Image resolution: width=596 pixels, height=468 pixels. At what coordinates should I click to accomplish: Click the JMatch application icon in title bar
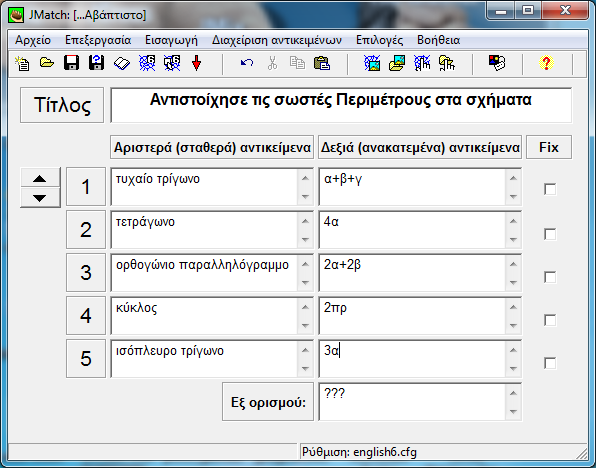(16, 15)
